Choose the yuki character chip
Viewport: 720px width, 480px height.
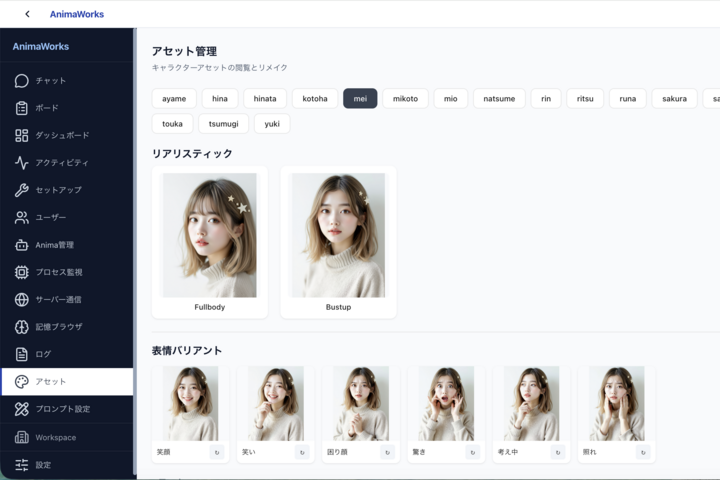(272, 124)
